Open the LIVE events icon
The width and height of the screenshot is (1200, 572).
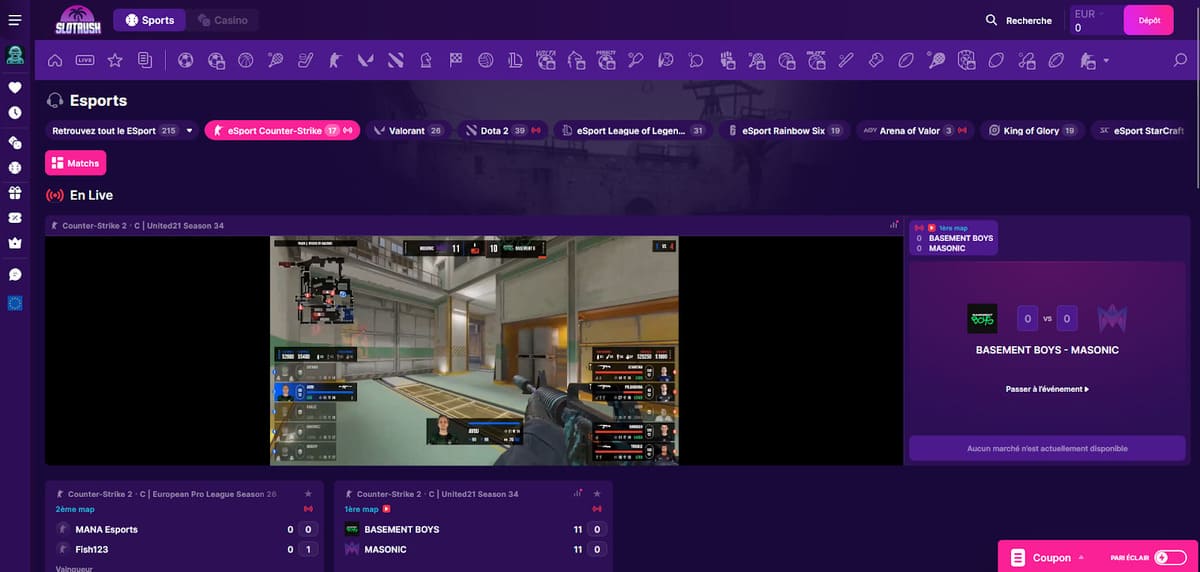tap(85, 61)
